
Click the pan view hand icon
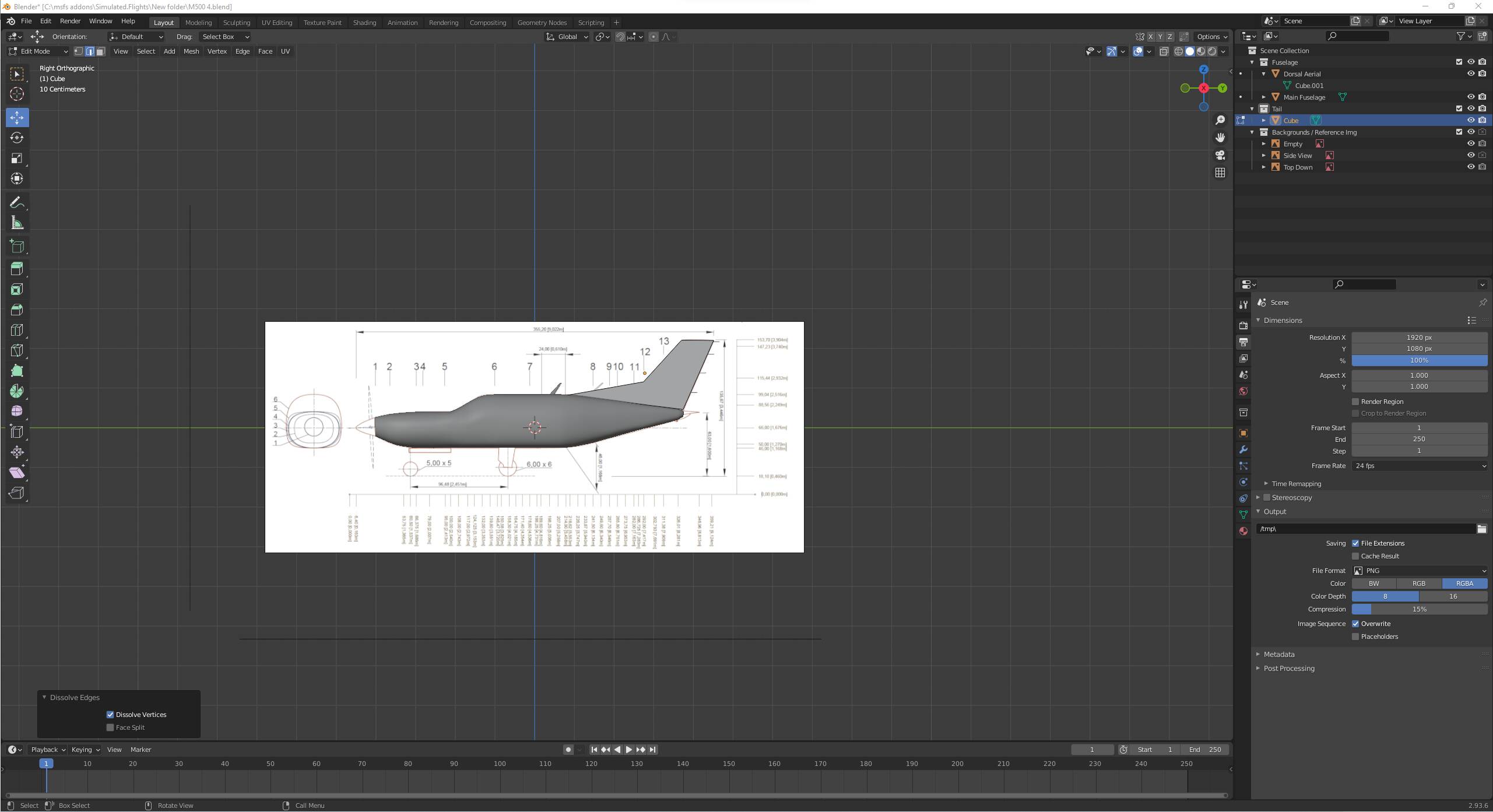tap(1220, 138)
